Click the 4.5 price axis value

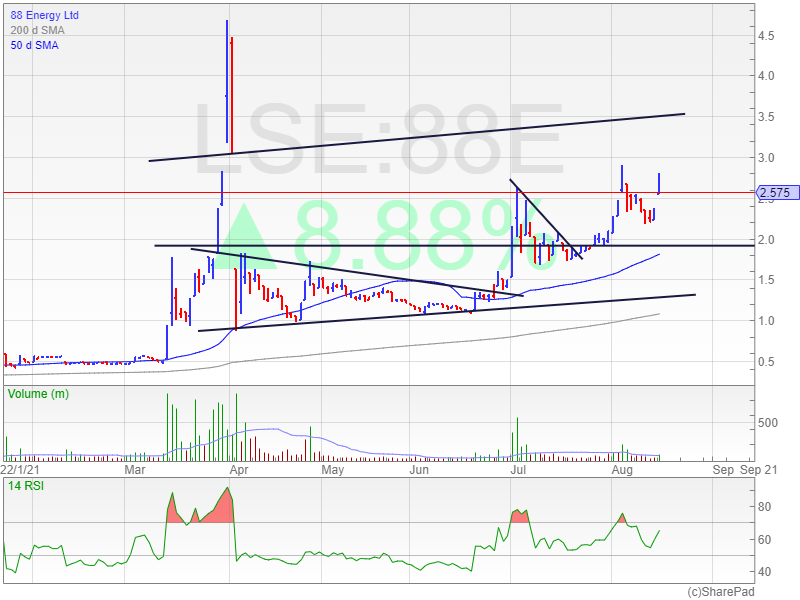[x=766, y=36]
